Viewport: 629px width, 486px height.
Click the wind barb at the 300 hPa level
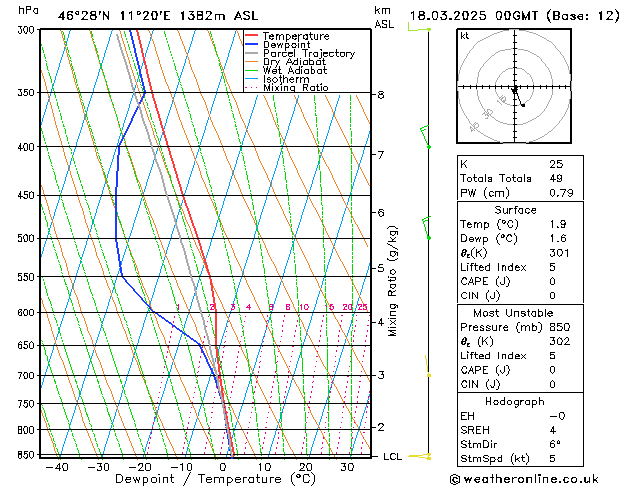[419, 28]
